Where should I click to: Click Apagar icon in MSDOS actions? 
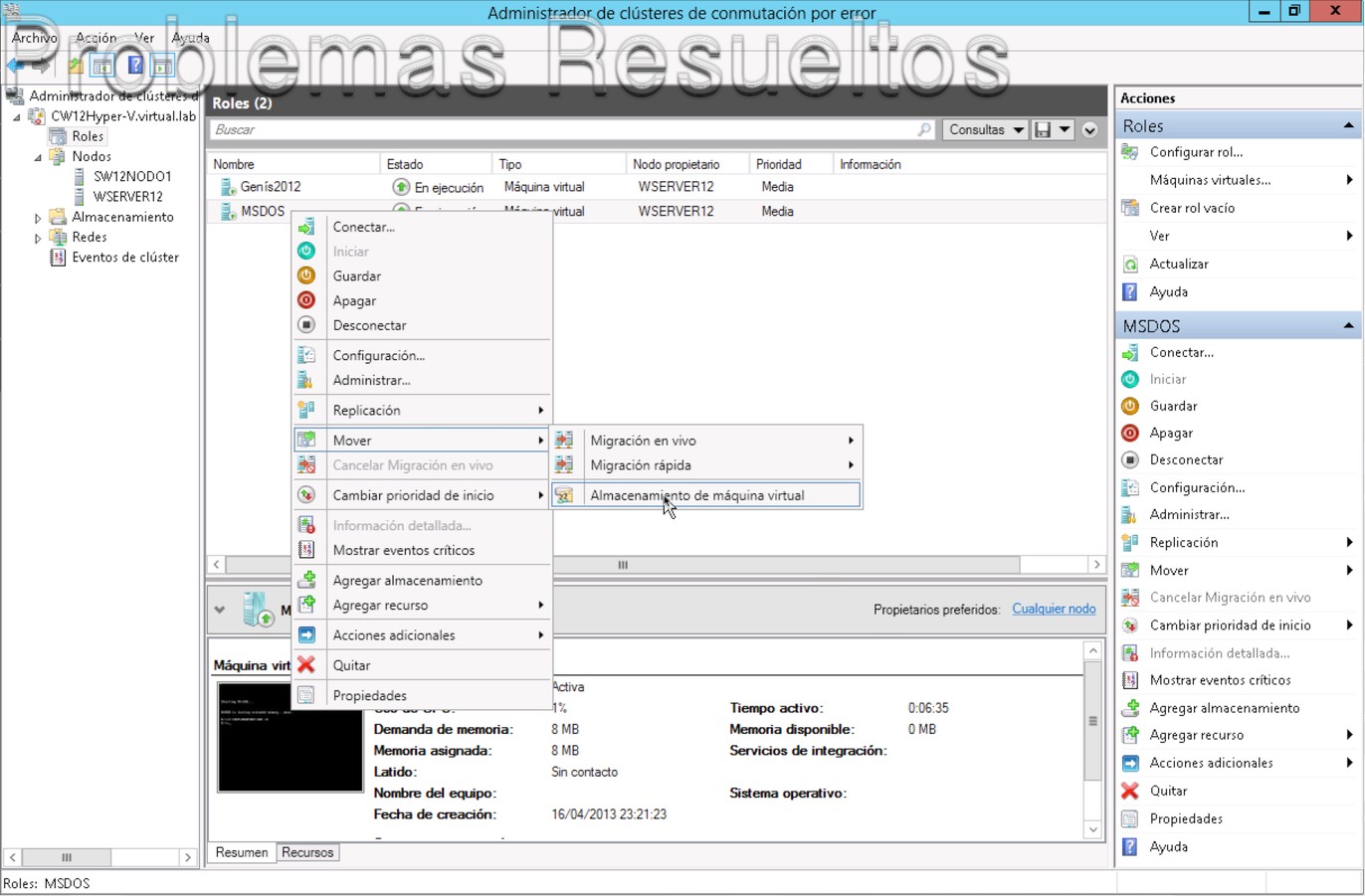point(1129,433)
